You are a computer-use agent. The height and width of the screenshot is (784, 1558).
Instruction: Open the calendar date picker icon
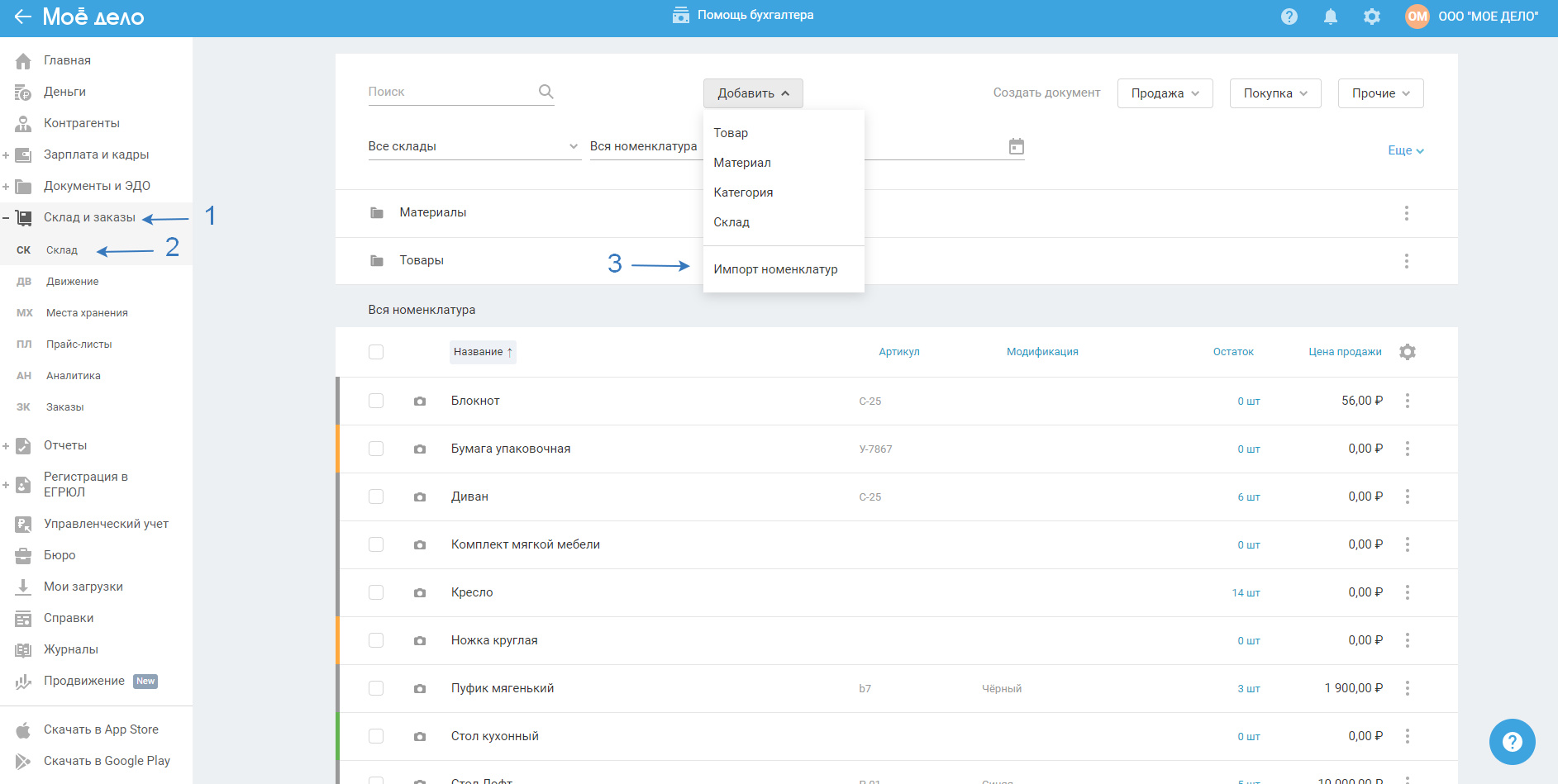click(x=1016, y=146)
